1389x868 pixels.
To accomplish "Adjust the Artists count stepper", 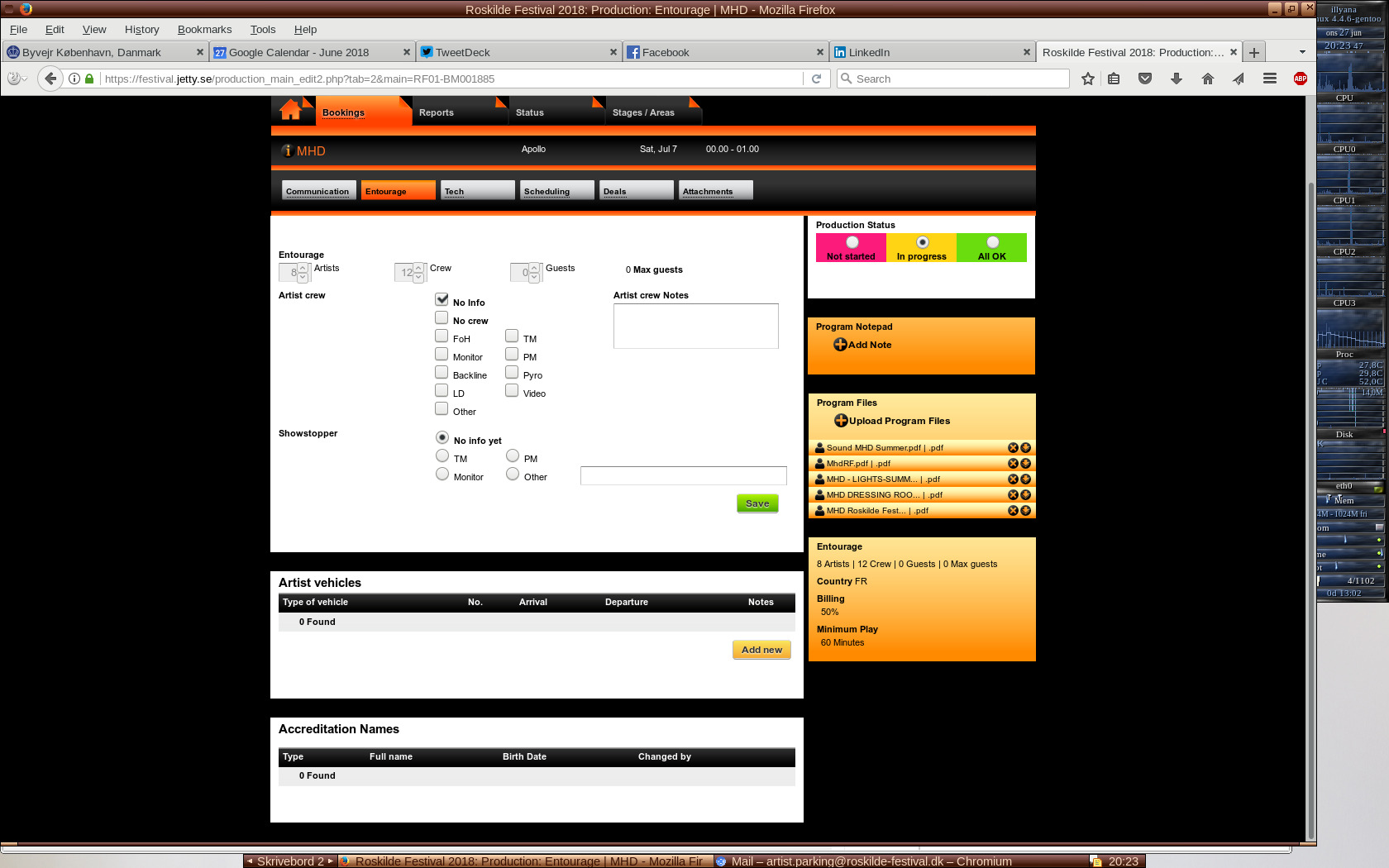I will click(x=303, y=272).
